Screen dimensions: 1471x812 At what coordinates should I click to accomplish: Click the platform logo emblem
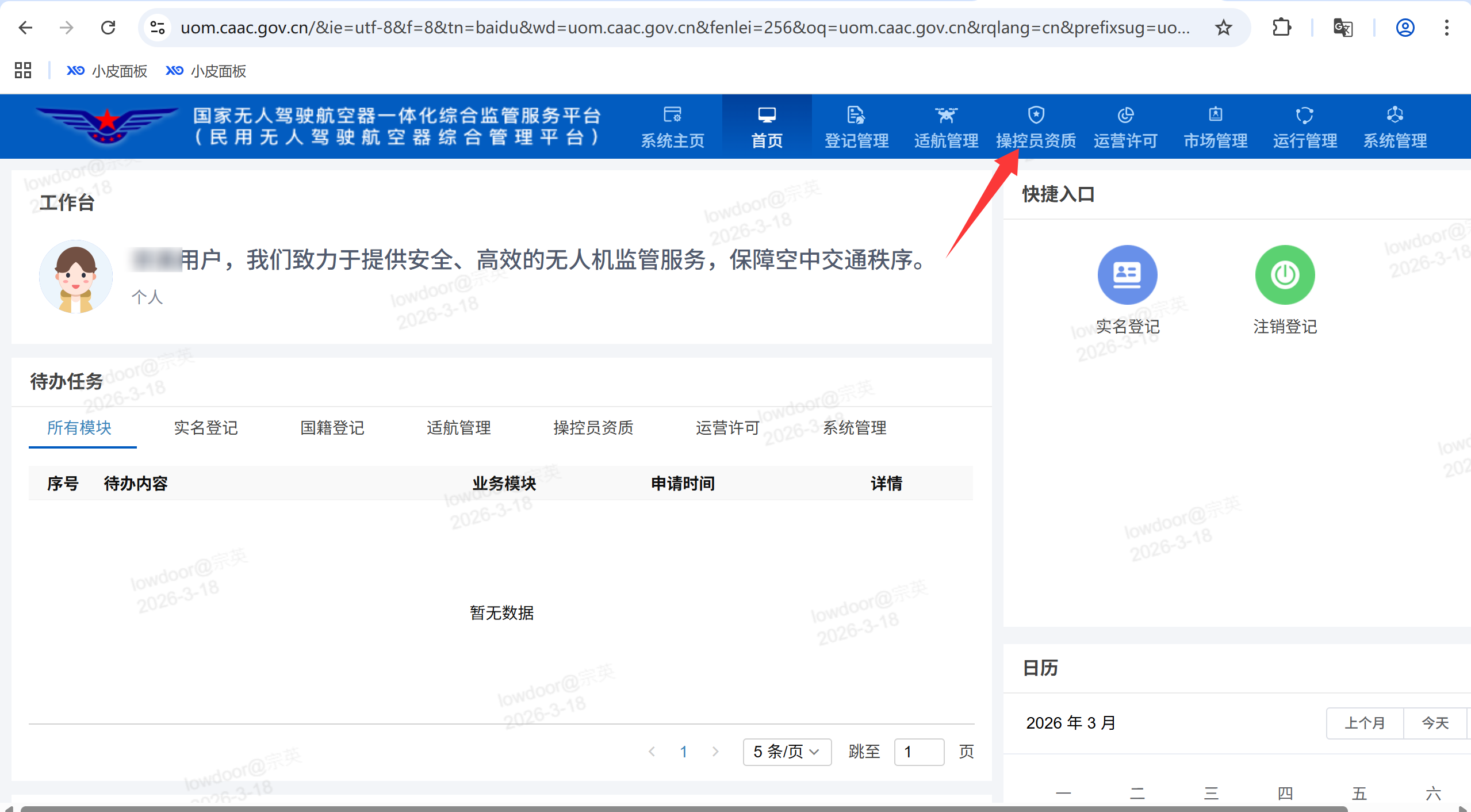106,125
